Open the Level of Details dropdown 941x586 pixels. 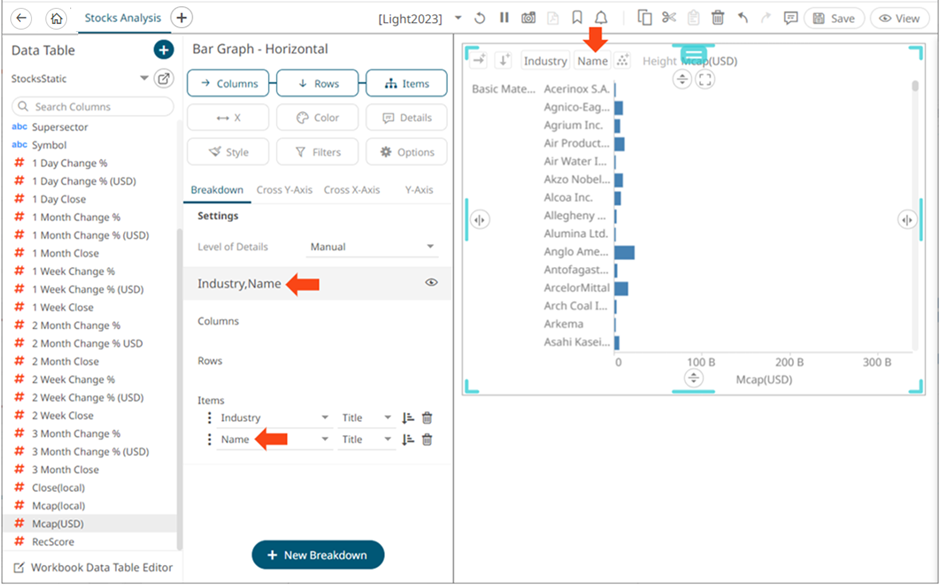pyautogui.click(x=372, y=247)
